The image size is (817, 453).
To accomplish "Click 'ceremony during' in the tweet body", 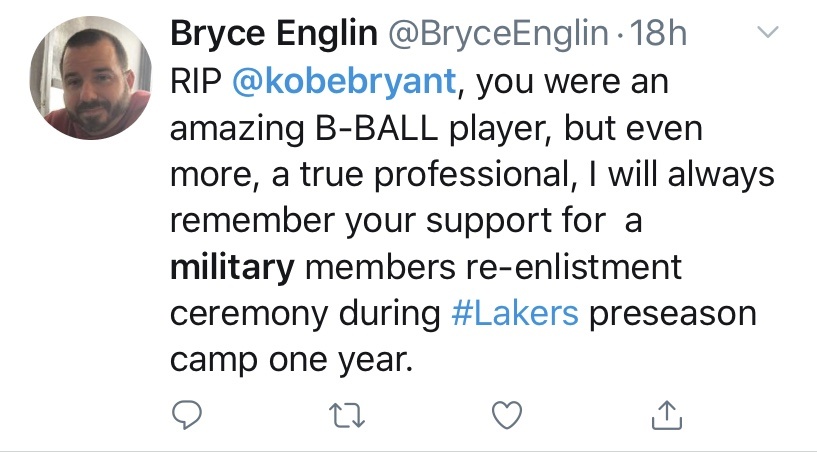I will click(x=305, y=313).
